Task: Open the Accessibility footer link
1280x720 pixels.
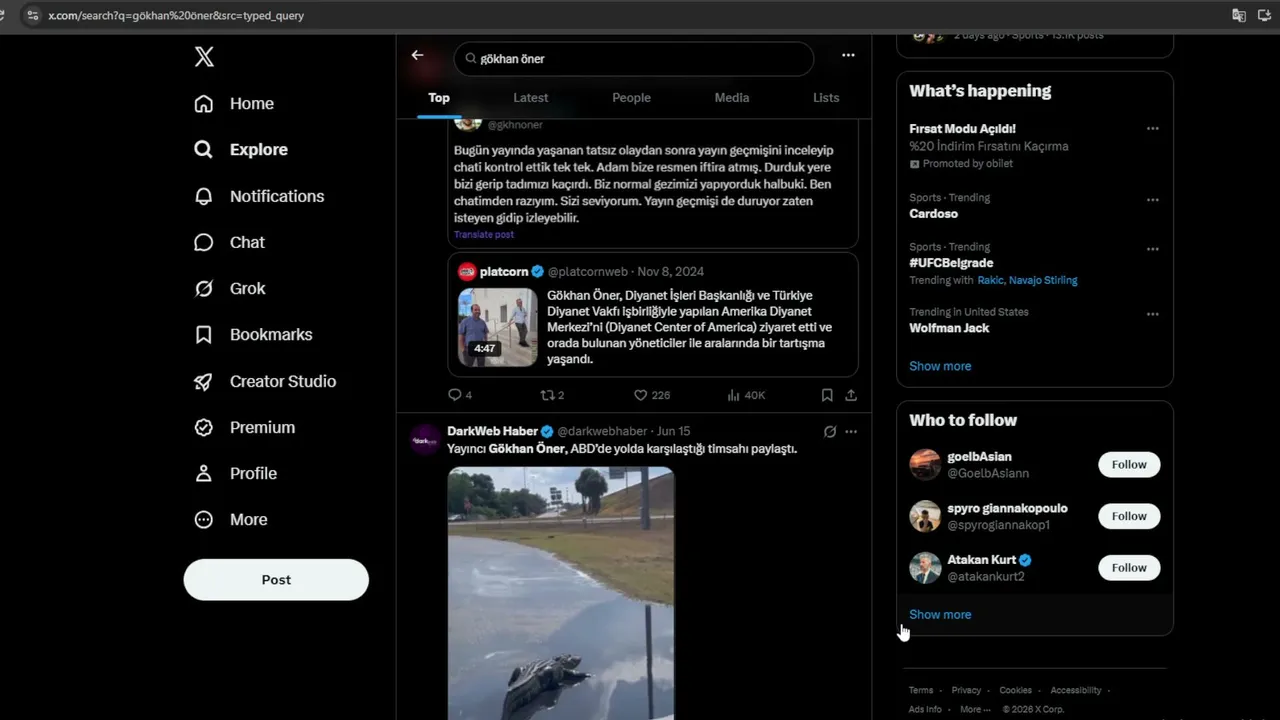Action: point(1076,690)
